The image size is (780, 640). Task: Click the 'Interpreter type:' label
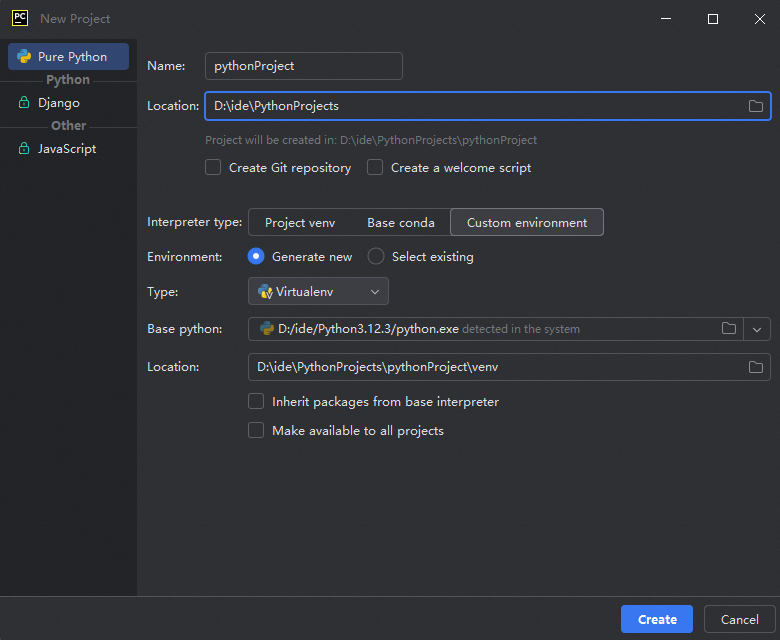click(x=195, y=222)
